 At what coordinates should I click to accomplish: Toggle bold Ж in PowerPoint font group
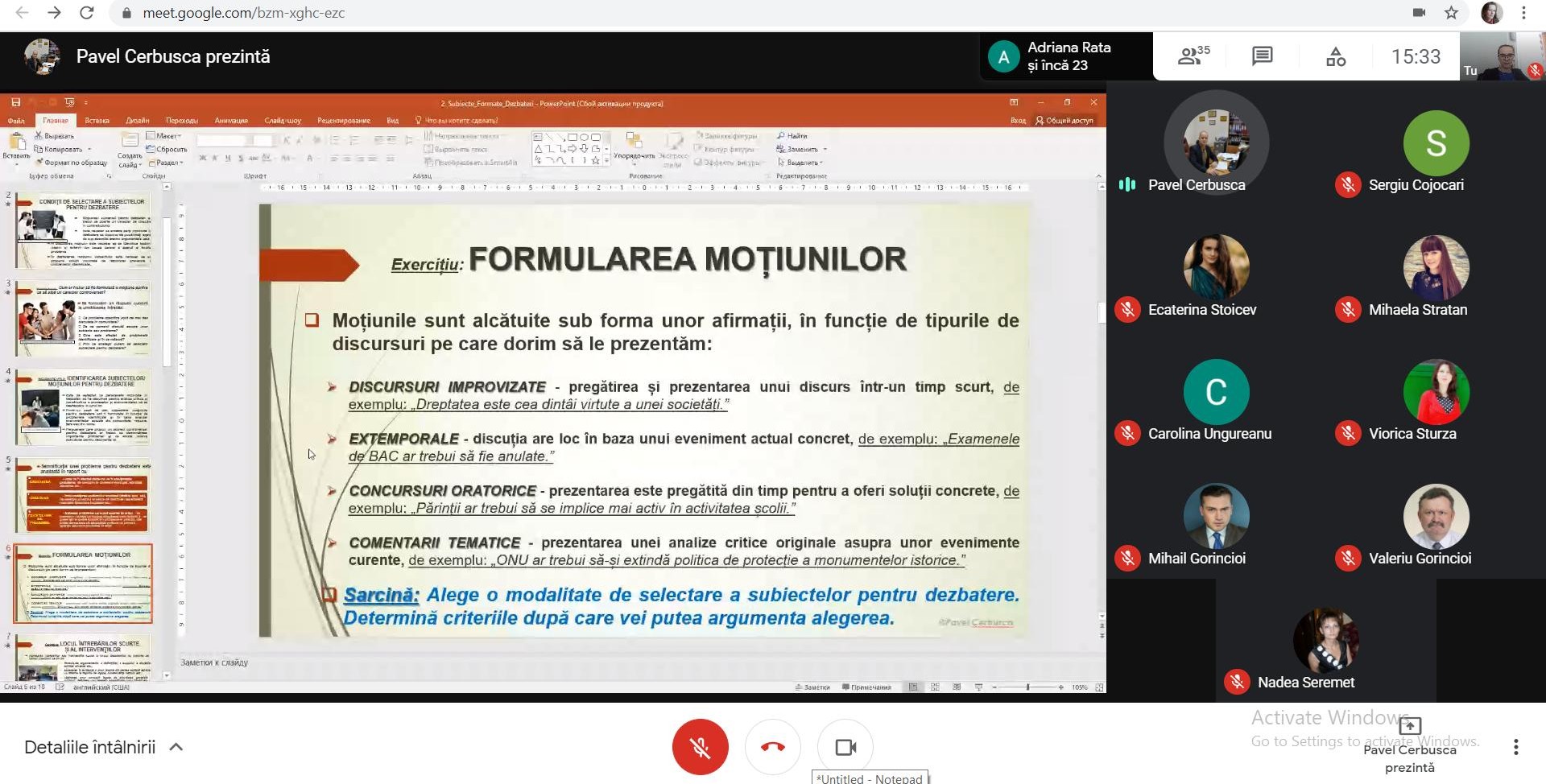pyautogui.click(x=203, y=158)
